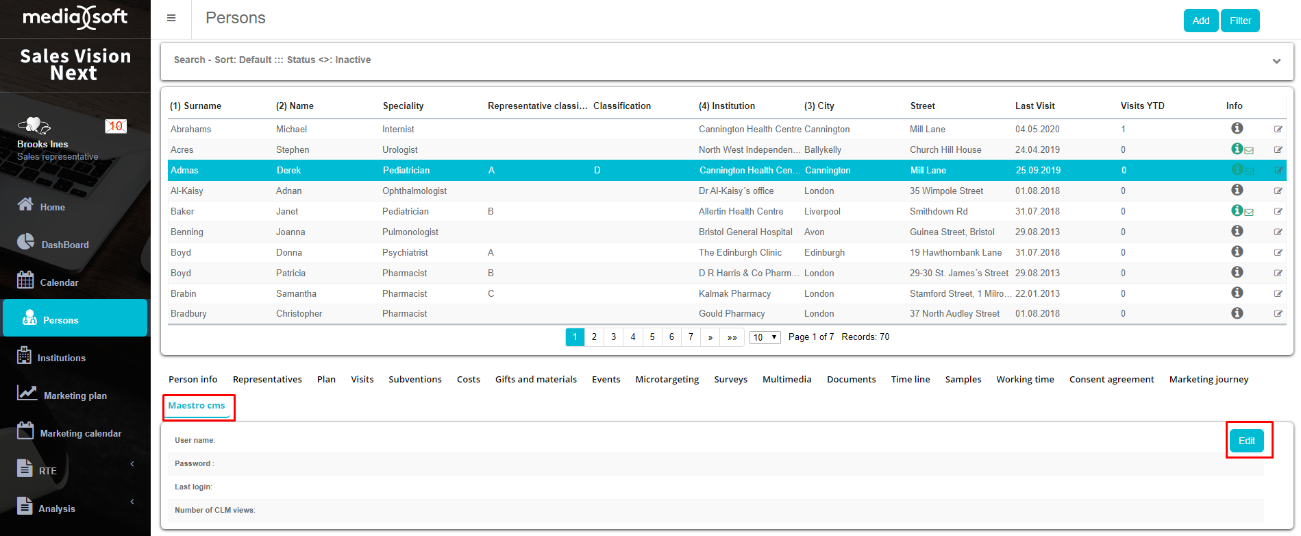Switch to the Person info tab
1301x536 pixels.
pyautogui.click(x=193, y=380)
